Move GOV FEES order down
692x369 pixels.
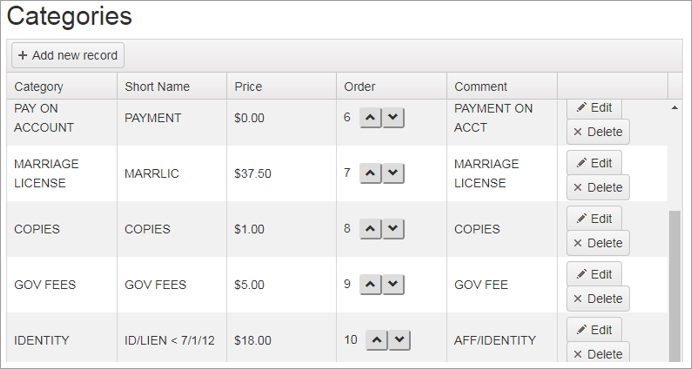coord(393,285)
